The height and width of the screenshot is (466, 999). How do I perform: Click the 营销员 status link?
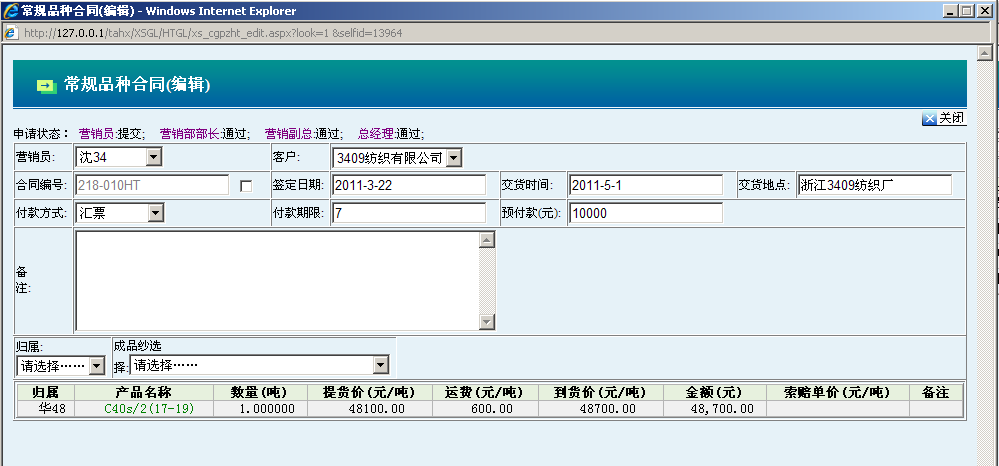coord(97,133)
